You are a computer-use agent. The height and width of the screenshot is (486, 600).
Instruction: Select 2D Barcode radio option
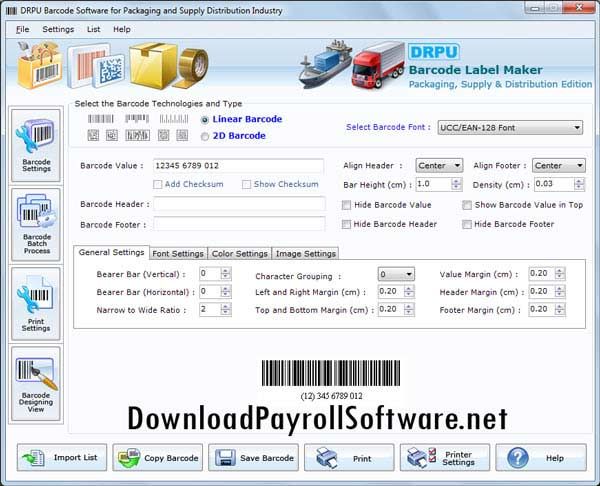(x=205, y=136)
